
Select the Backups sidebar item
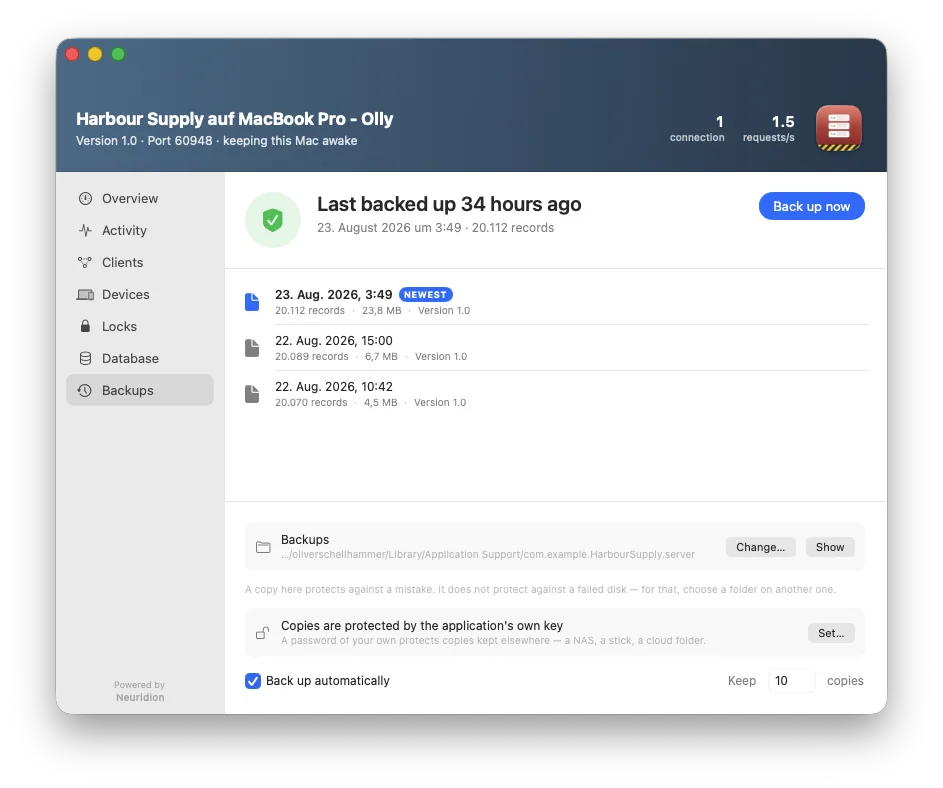[x=140, y=390]
